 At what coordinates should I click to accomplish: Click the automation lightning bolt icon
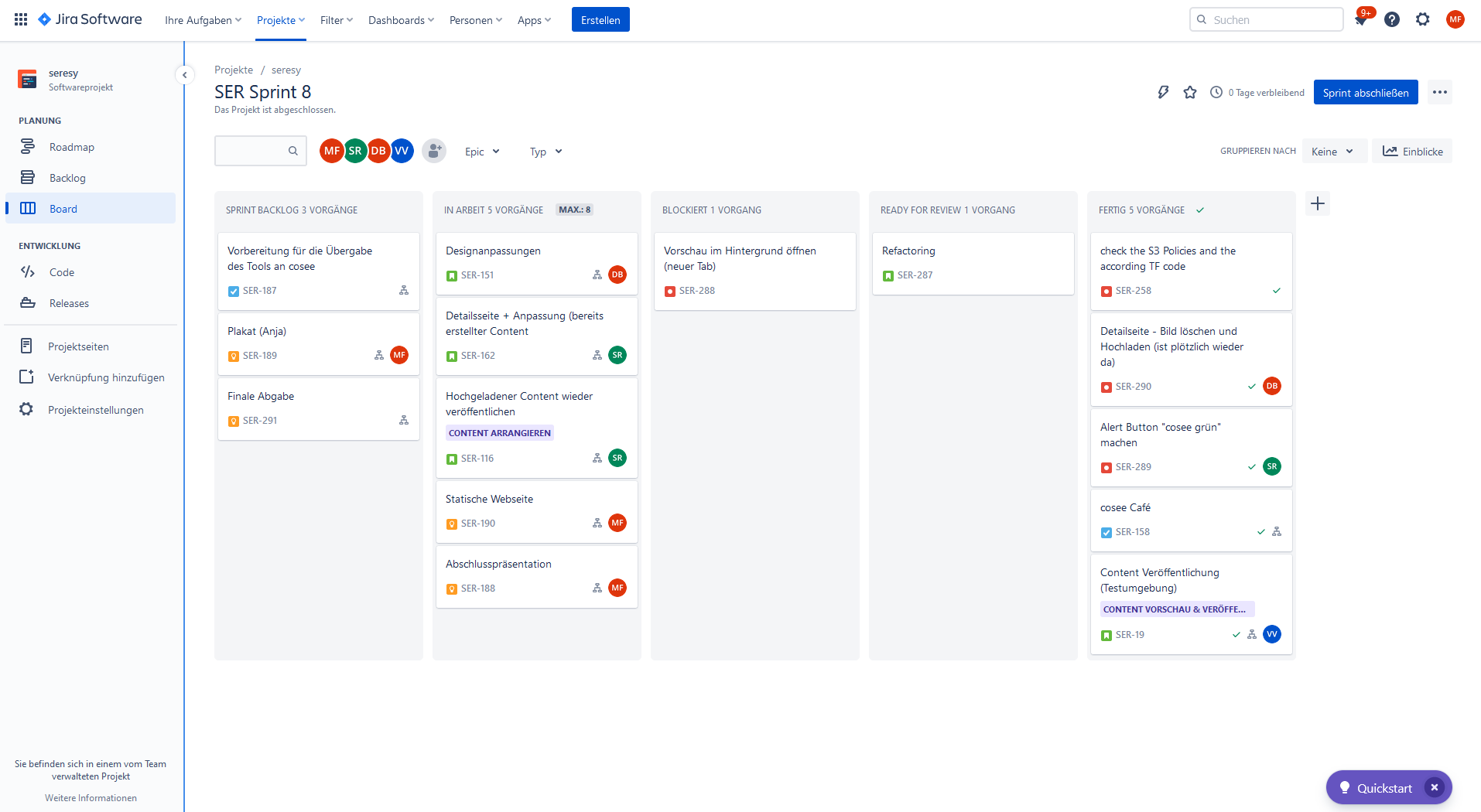click(1162, 93)
